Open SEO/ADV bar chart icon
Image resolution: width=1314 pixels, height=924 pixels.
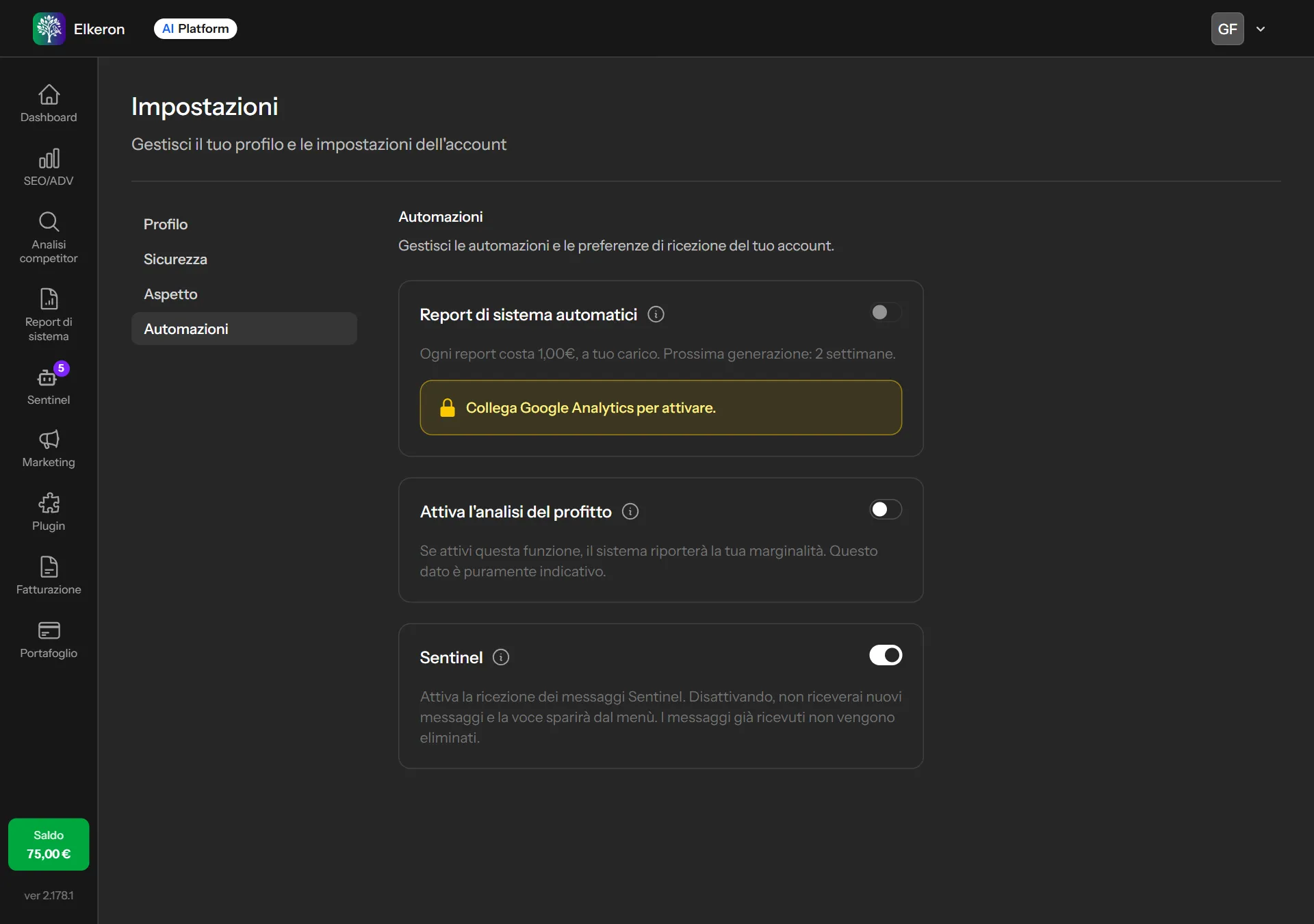(49, 158)
